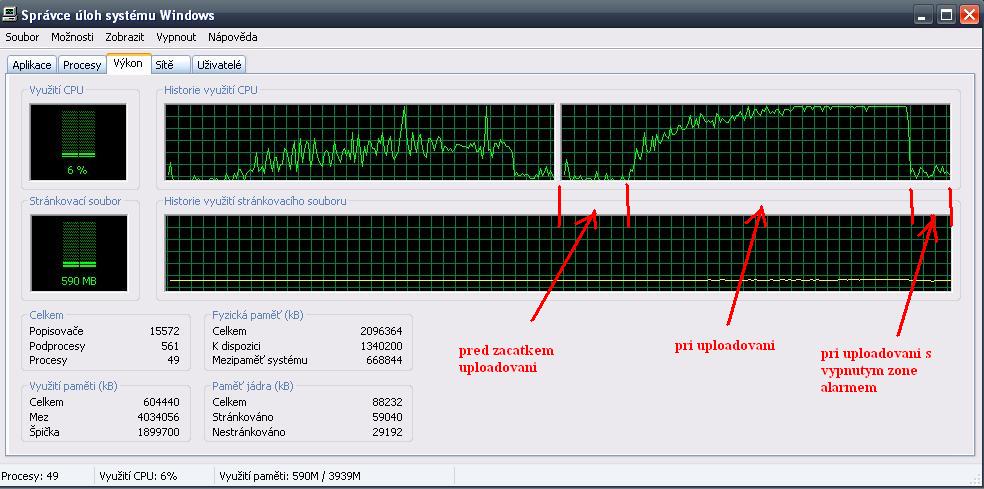984x489 pixels.
Task: Click the Mez value 4034056
Action: click(x=158, y=417)
